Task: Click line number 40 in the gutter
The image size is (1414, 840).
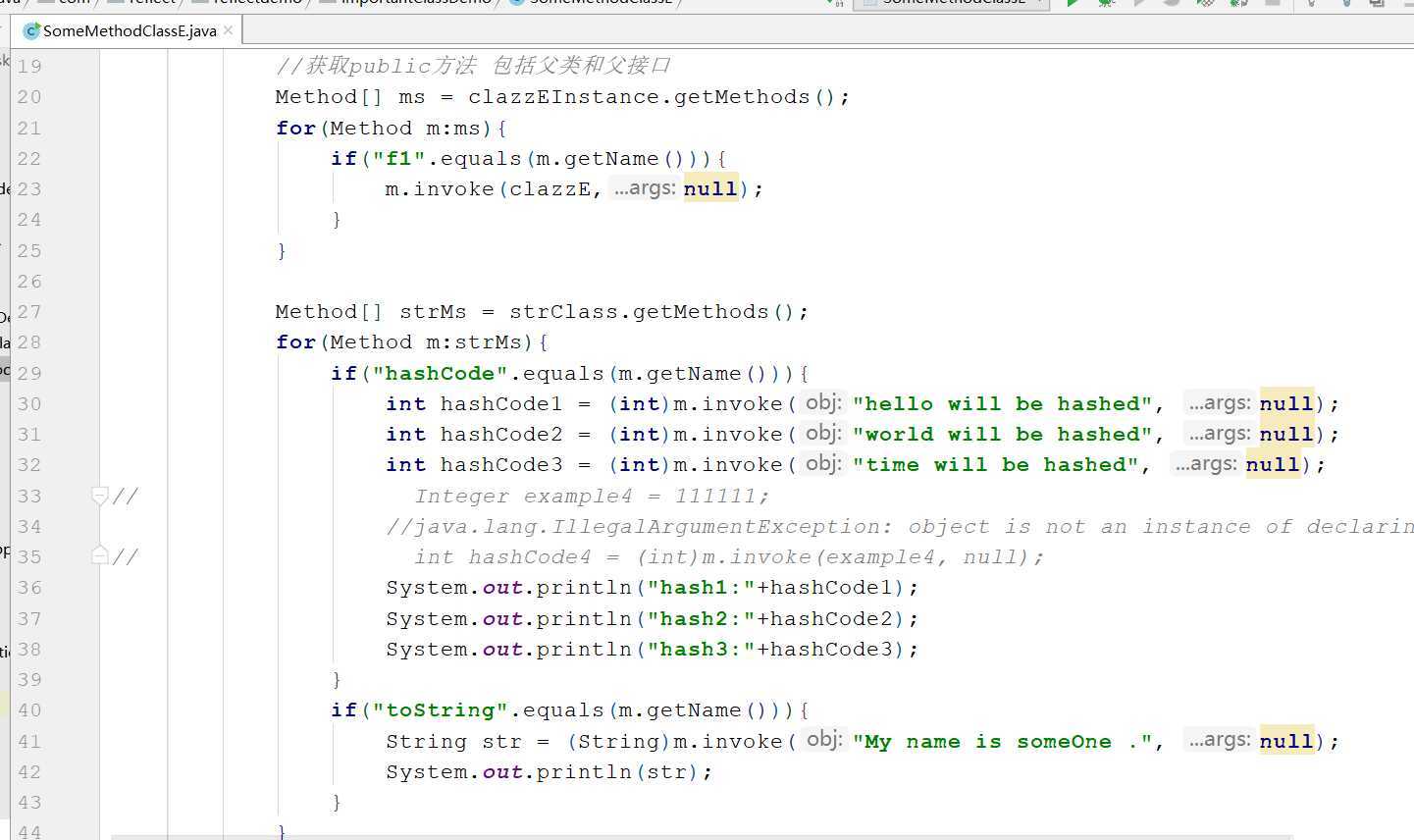Action: (29, 709)
